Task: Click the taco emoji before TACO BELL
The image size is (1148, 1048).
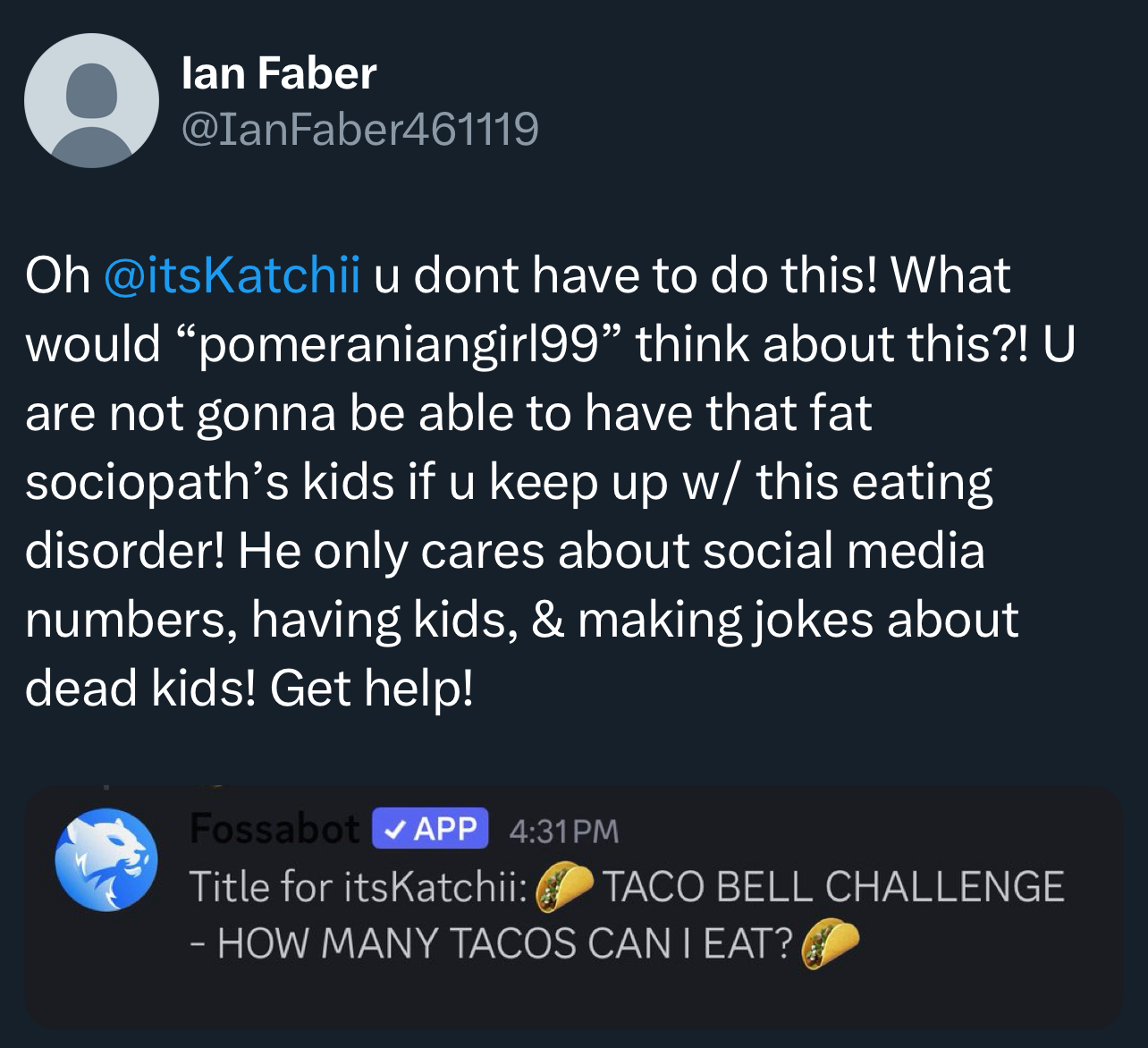Action: 564,887
